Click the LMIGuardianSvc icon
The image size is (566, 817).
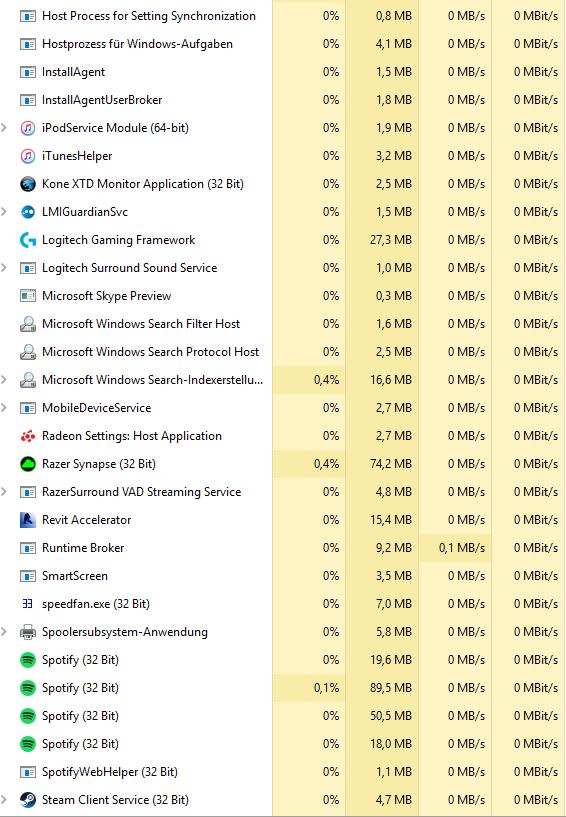coord(28,212)
